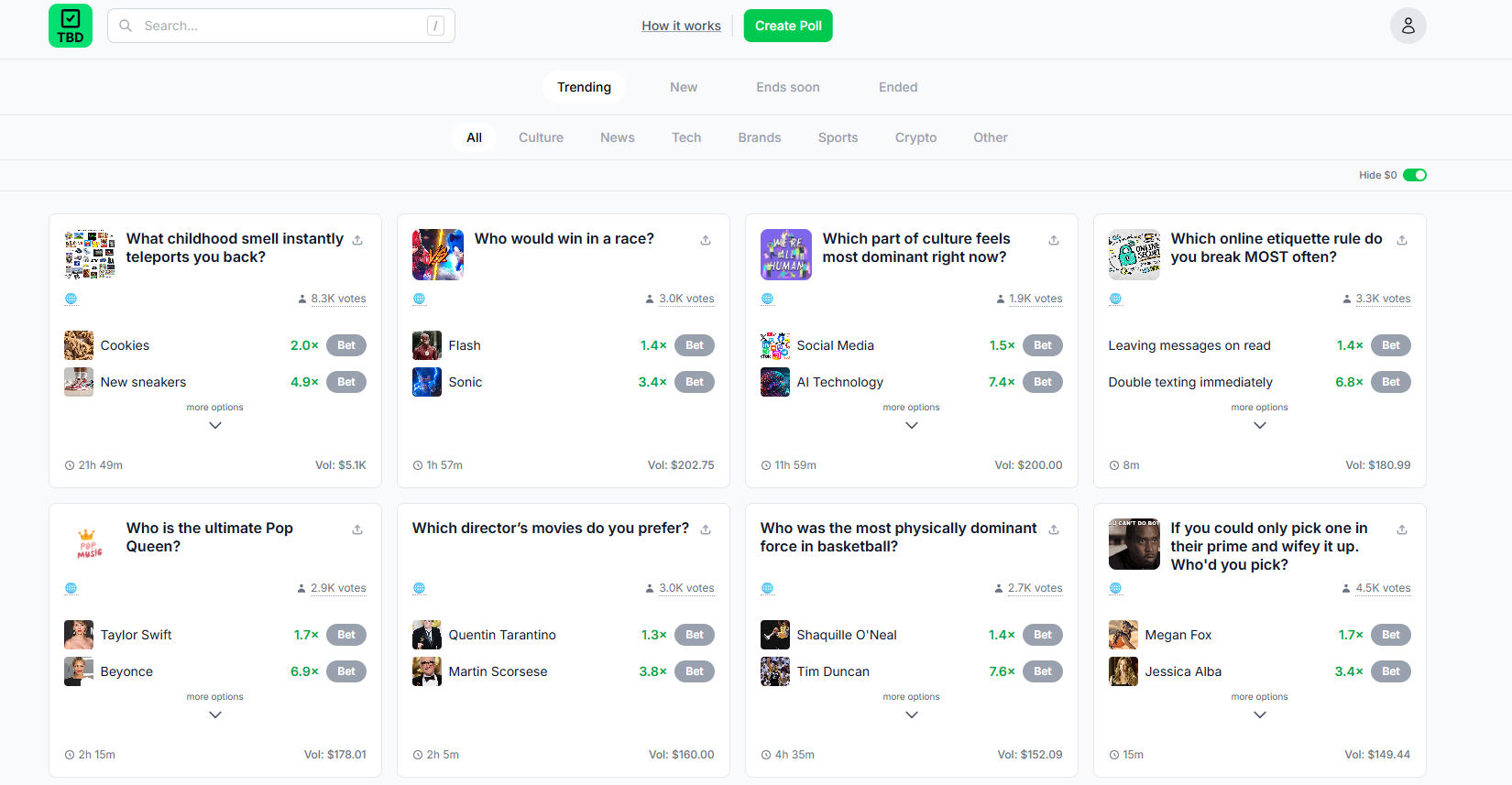
Task: Click the TBD logo icon
Action: point(71,26)
